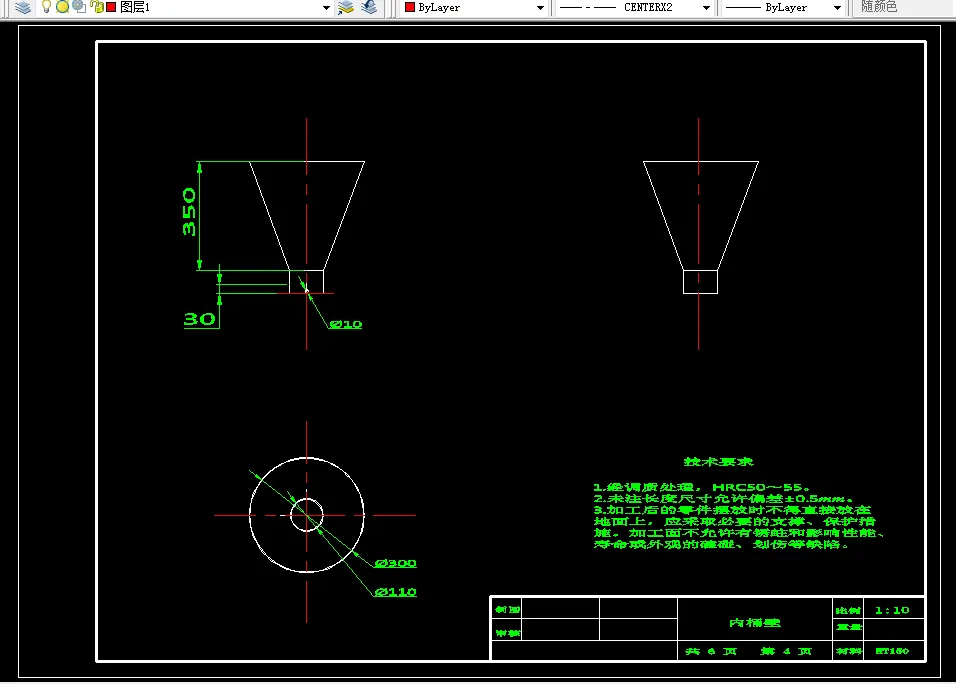Select the Ø300 diameter annotation
956x684 pixels.
tap(396, 563)
